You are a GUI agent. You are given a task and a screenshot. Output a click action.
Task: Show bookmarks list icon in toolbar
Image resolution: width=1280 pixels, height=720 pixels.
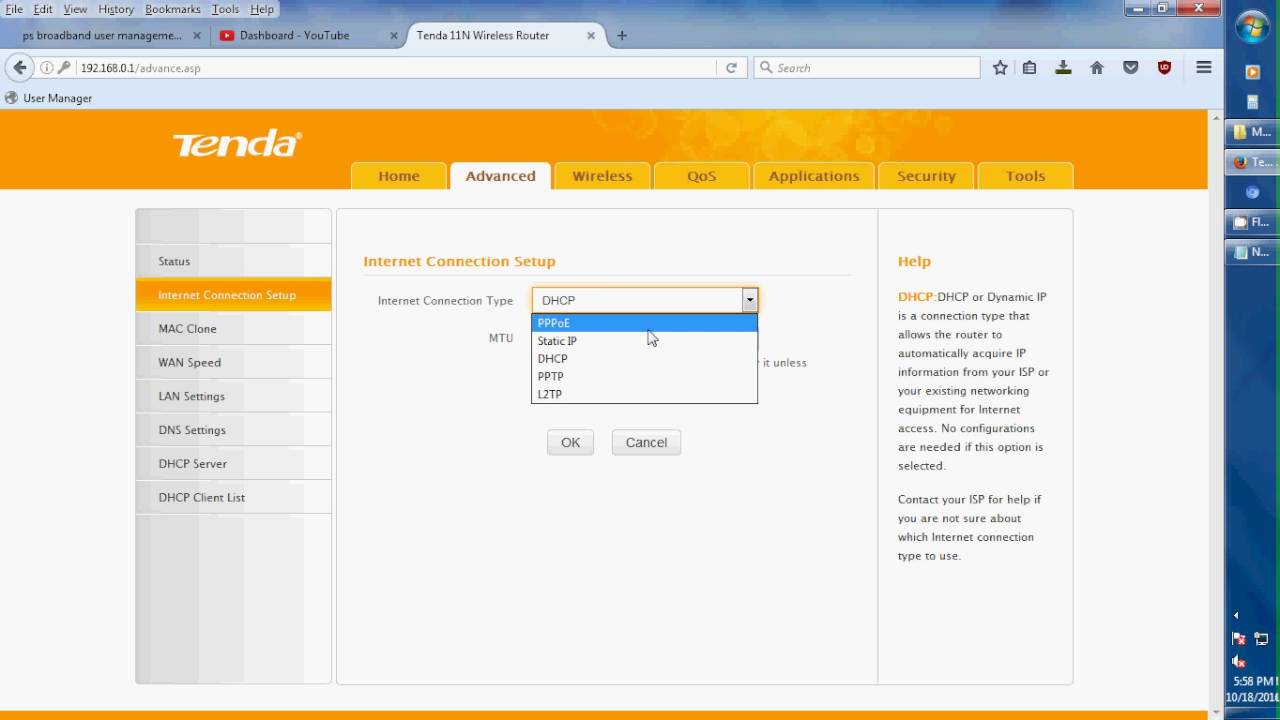coord(1029,68)
